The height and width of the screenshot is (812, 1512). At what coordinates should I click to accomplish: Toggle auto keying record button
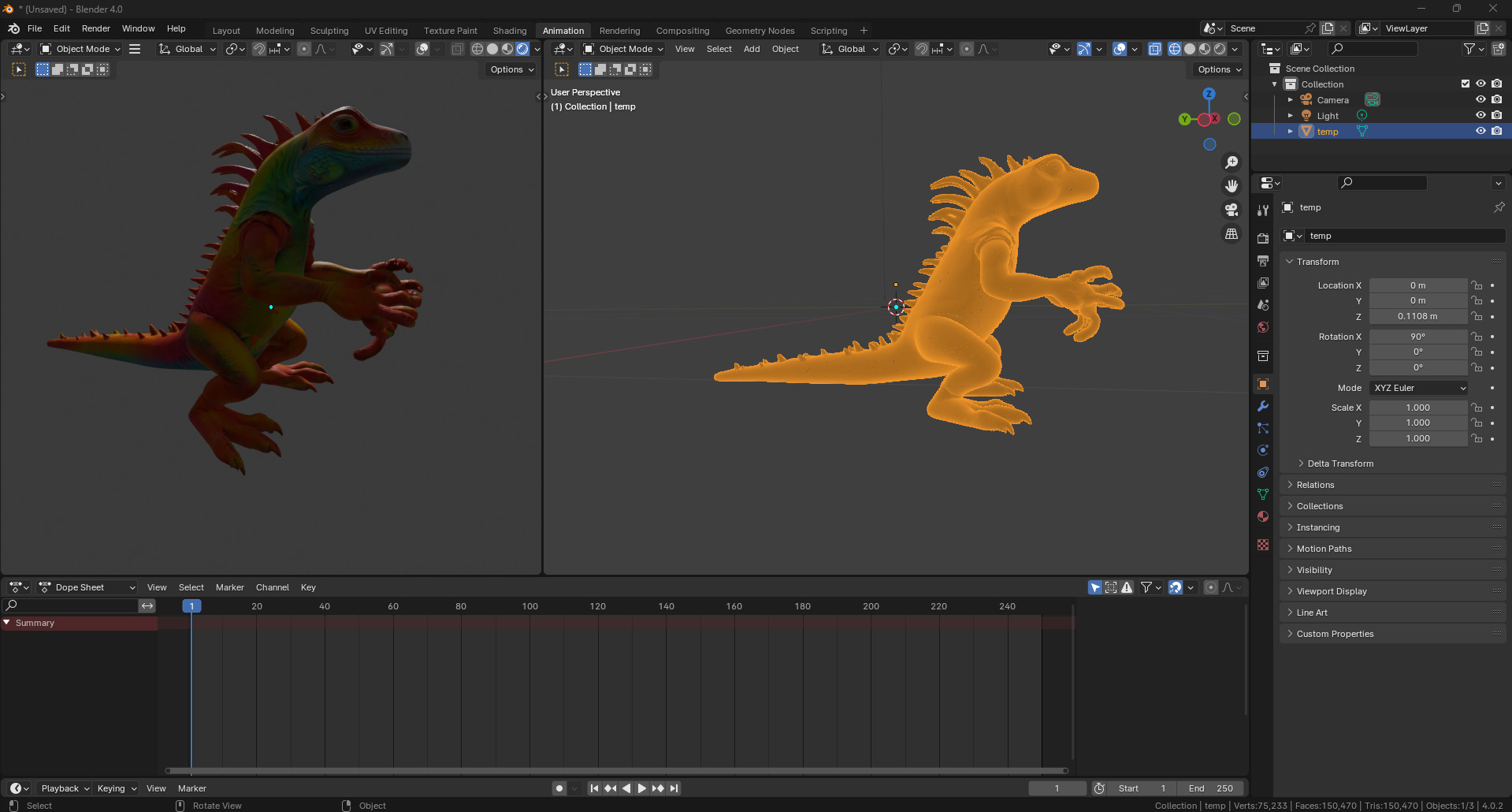tap(559, 788)
